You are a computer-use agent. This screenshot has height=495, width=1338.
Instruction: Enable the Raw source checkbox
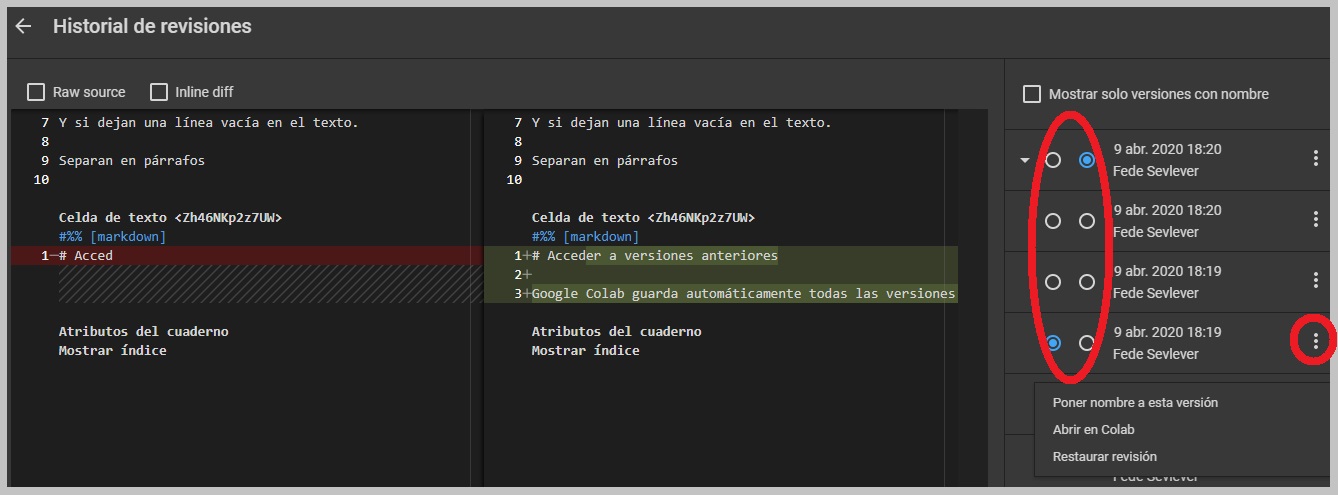tap(36, 92)
